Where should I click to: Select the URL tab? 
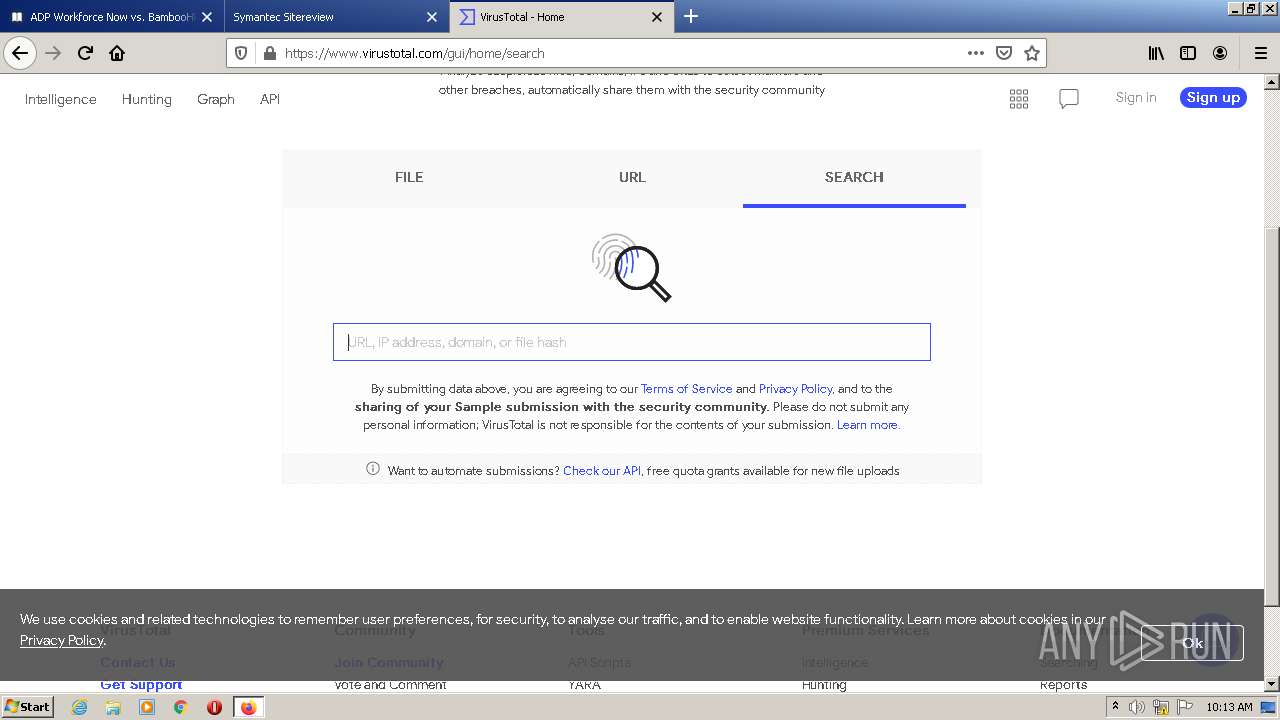pos(632,177)
